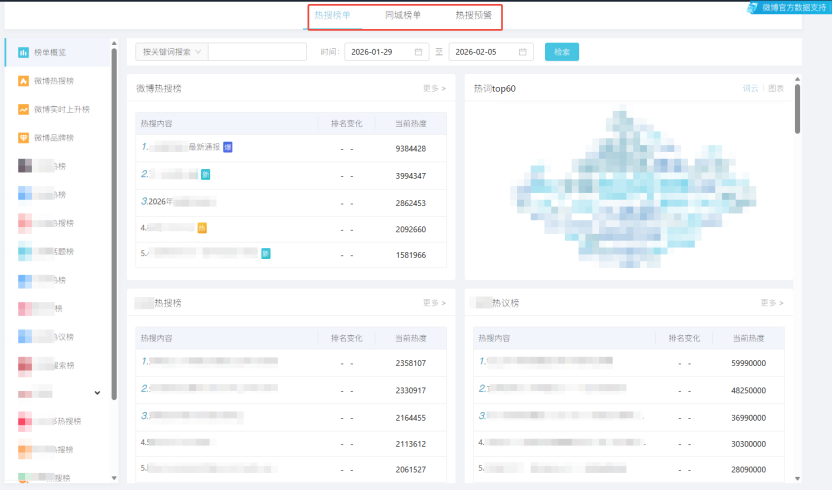Click the 榜单概览 bar chart icon

23,52
